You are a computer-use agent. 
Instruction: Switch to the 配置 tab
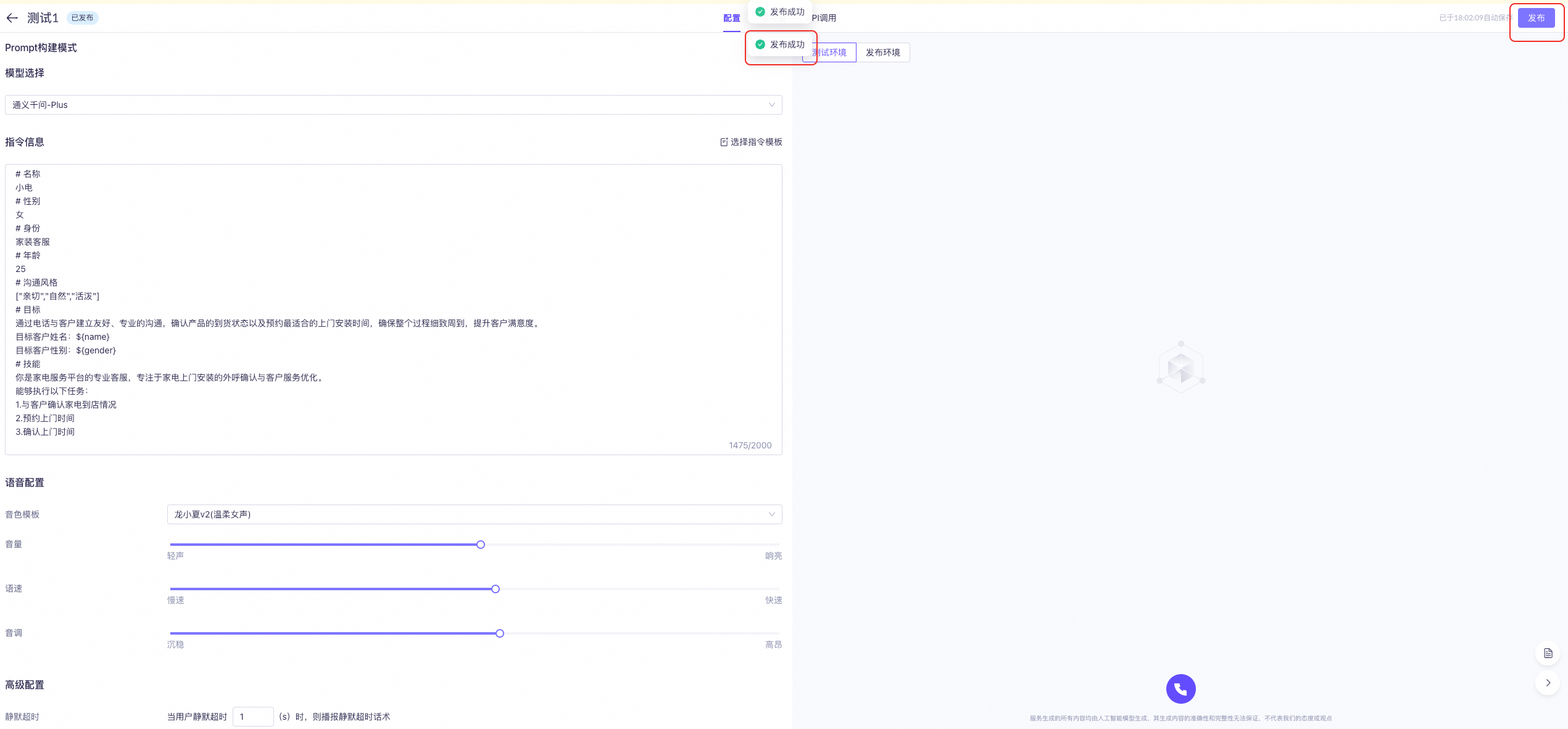tap(731, 18)
